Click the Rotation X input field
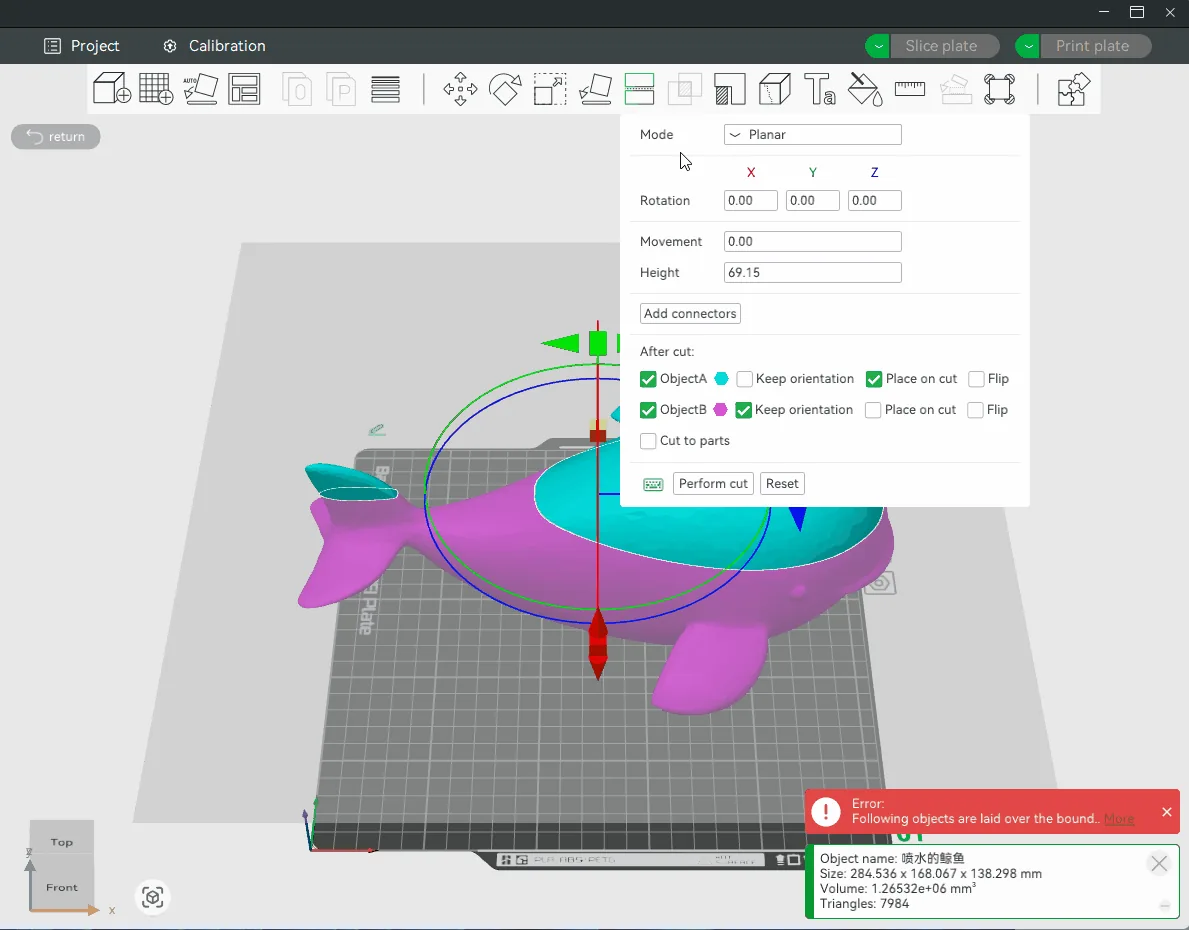The height and width of the screenshot is (930, 1189). pyautogui.click(x=751, y=200)
